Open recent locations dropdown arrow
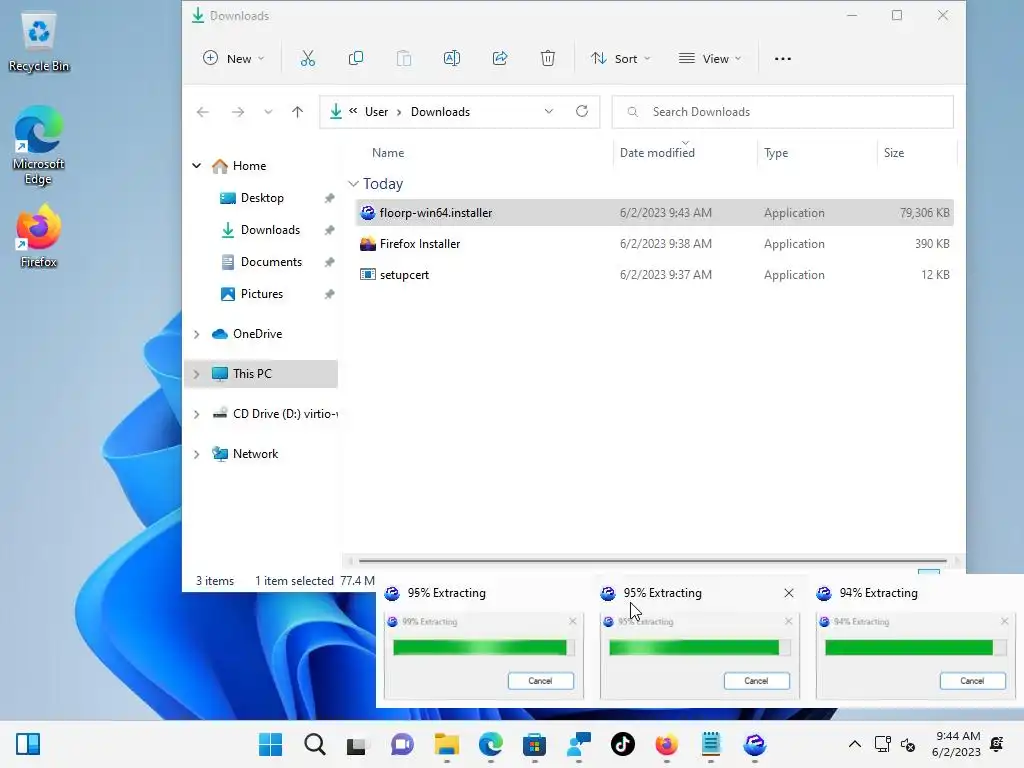This screenshot has height=768, width=1024. point(268,112)
